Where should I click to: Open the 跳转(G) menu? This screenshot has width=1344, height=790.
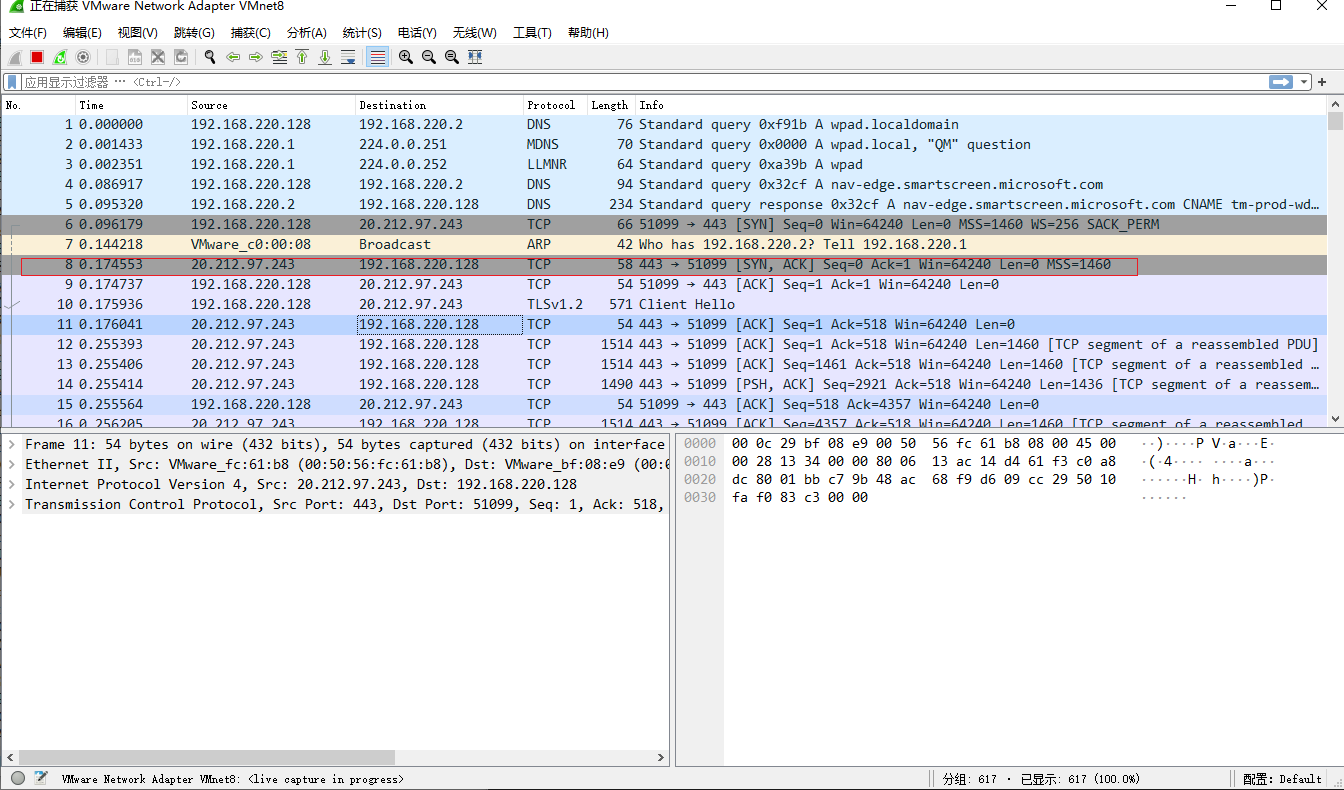194,33
